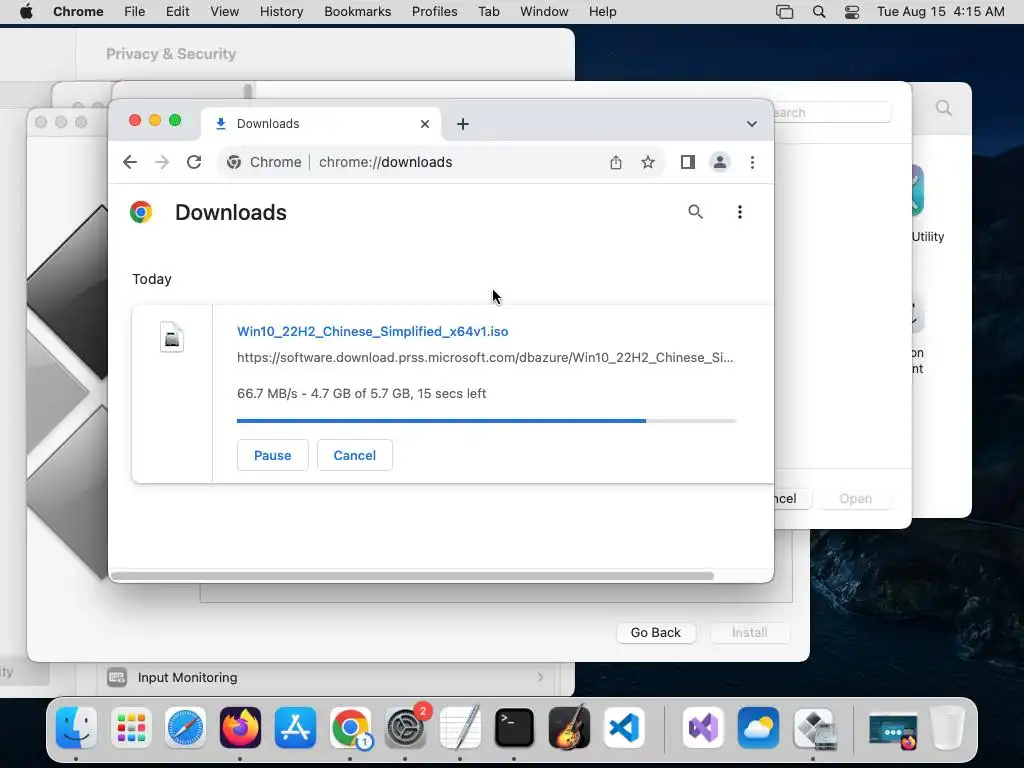
Task: Open the Apple menu
Action: click(26, 12)
